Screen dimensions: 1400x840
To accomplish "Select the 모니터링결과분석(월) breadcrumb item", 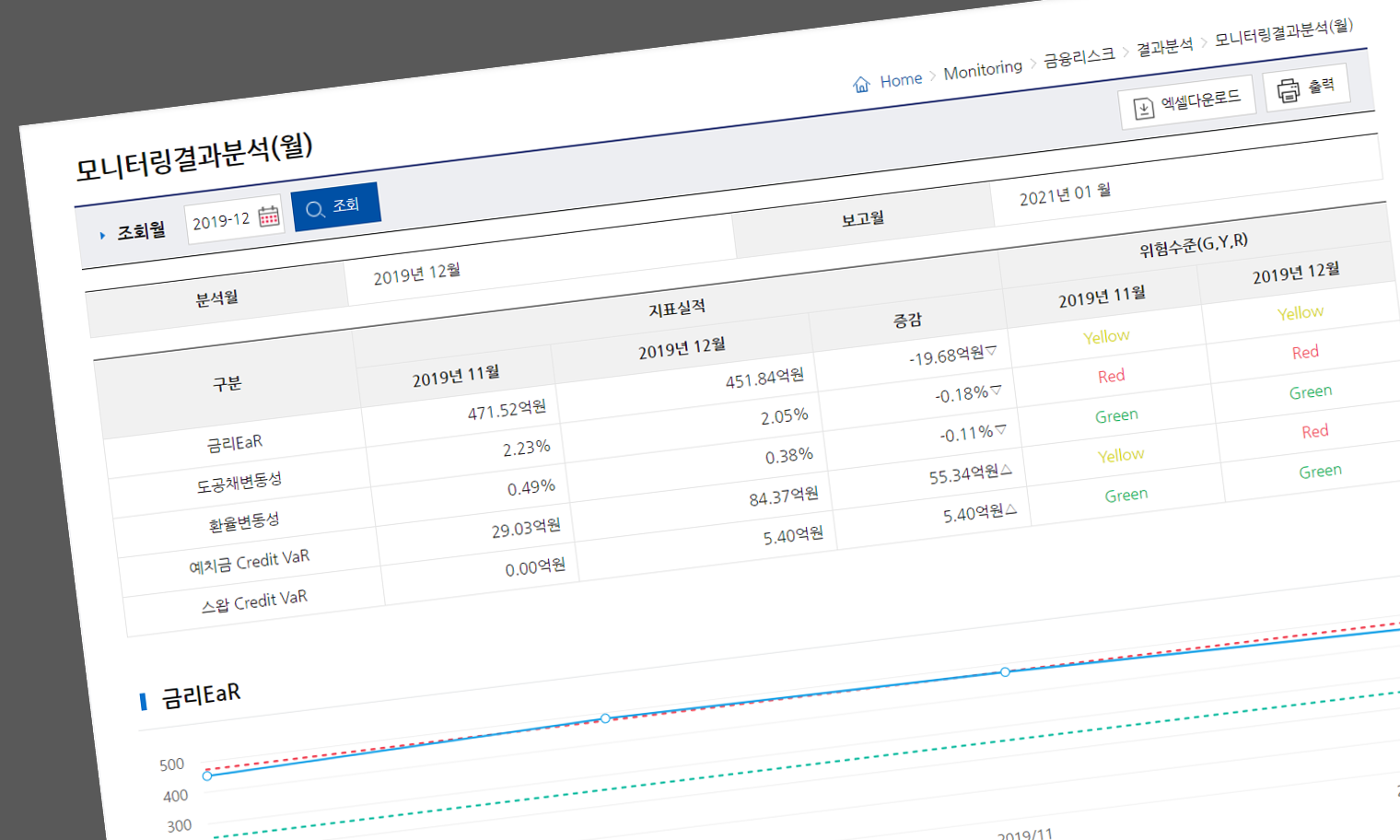I will pyautogui.click(x=1283, y=32).
